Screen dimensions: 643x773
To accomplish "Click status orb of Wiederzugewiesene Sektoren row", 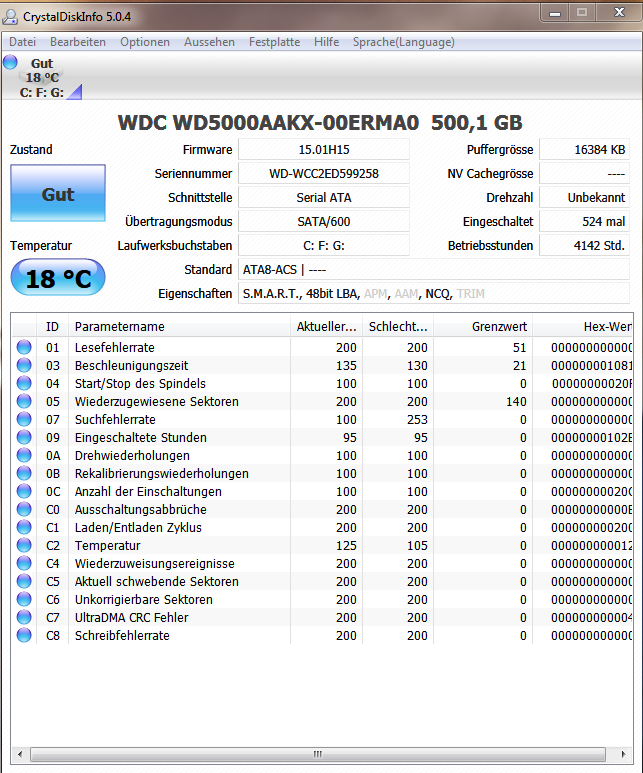I will [24, 401].
